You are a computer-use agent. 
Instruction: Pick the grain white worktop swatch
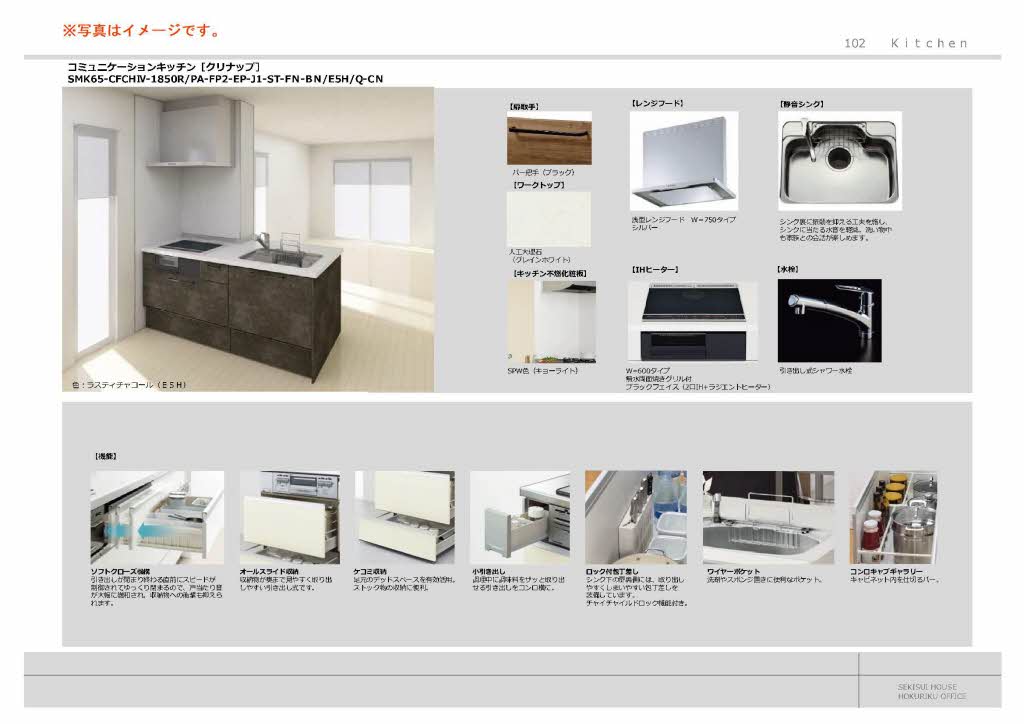point(549,219)
